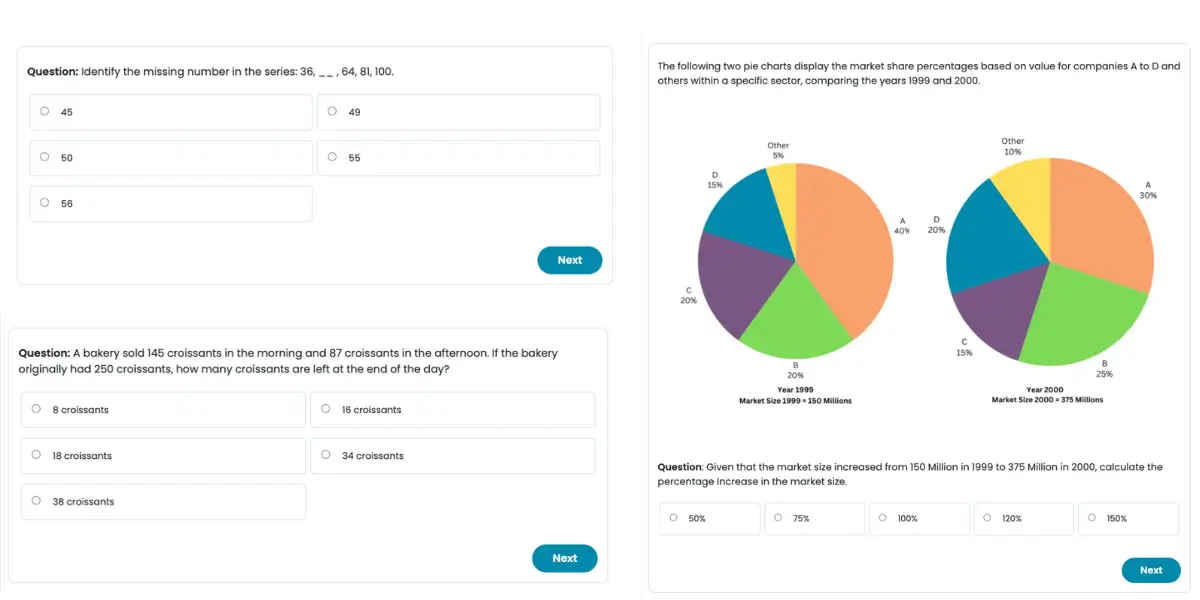Select the 16 croissants option

[x=326, y=409]
